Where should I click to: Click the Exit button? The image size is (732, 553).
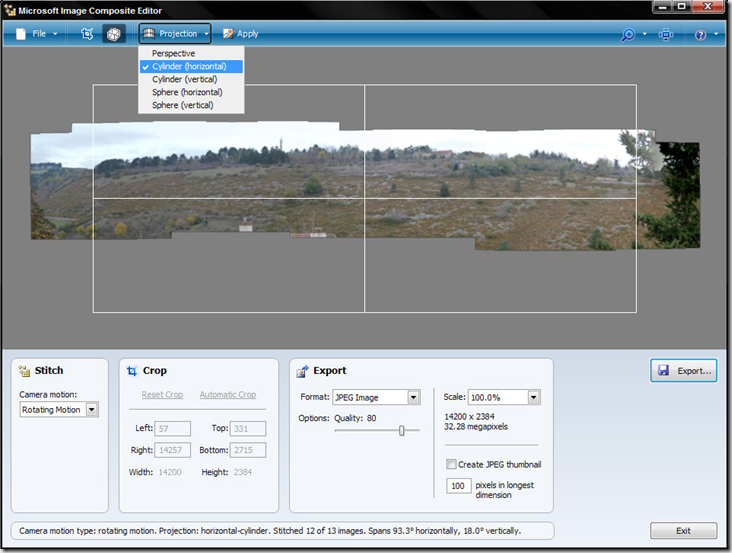click(683, 531)
